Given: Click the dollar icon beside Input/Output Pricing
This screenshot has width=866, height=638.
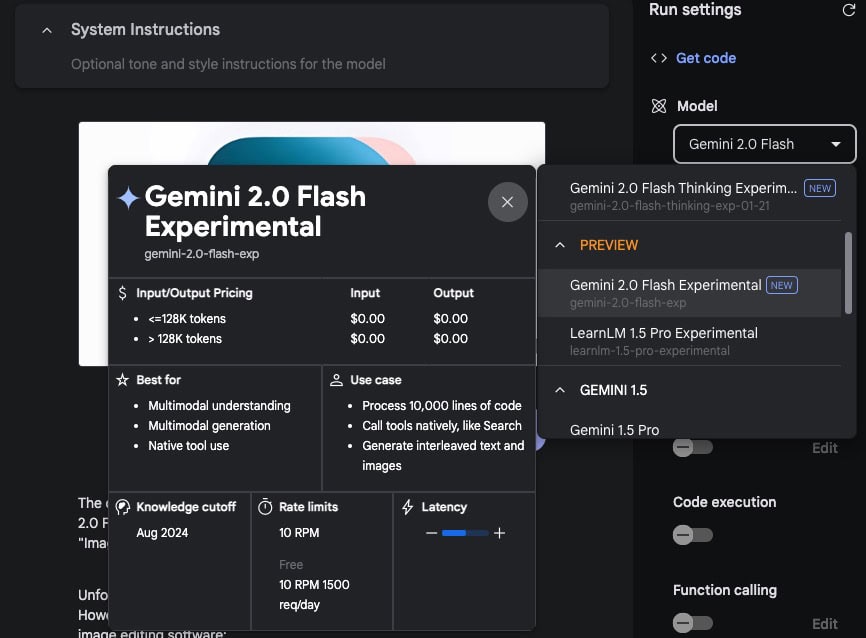Looking at the screenshot, I should pyautogui.click(x=123, y=293).
